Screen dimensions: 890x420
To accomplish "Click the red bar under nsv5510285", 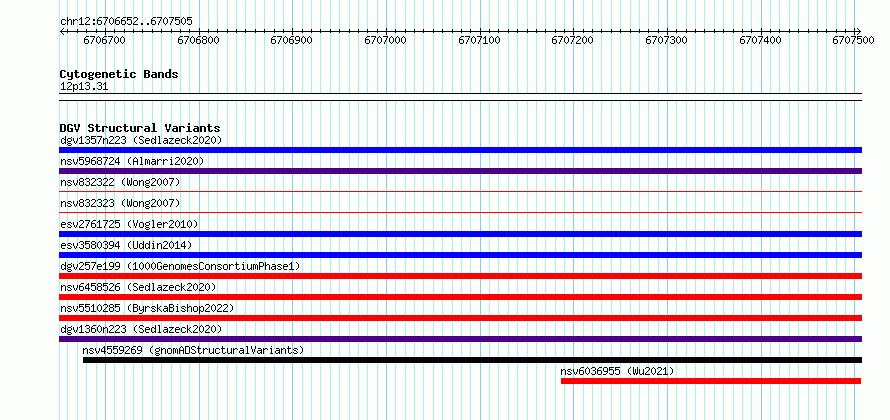I will [460, 318].
